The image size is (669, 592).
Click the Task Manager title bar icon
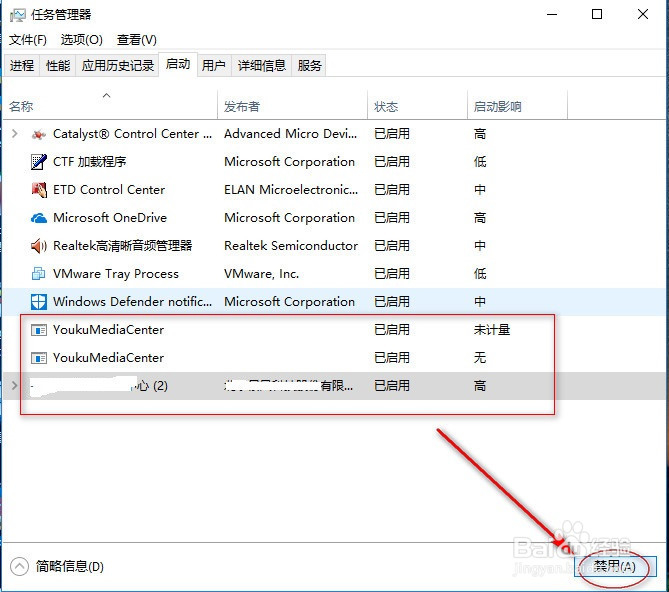17,15
